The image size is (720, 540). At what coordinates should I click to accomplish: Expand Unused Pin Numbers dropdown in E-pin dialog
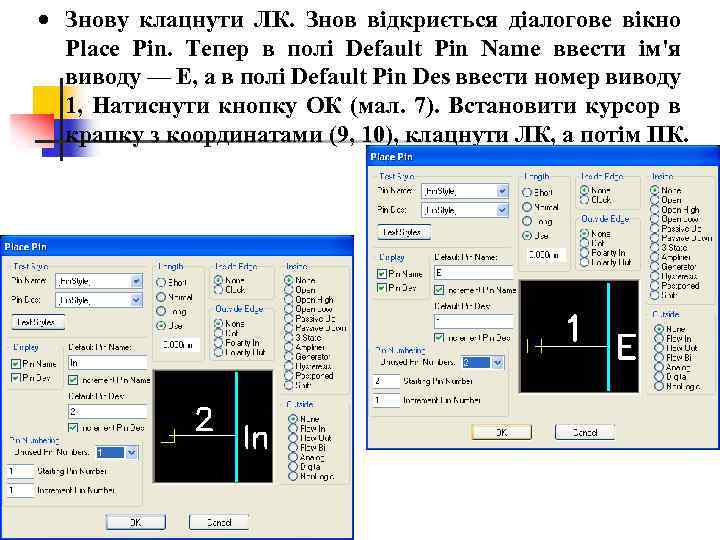497,363
